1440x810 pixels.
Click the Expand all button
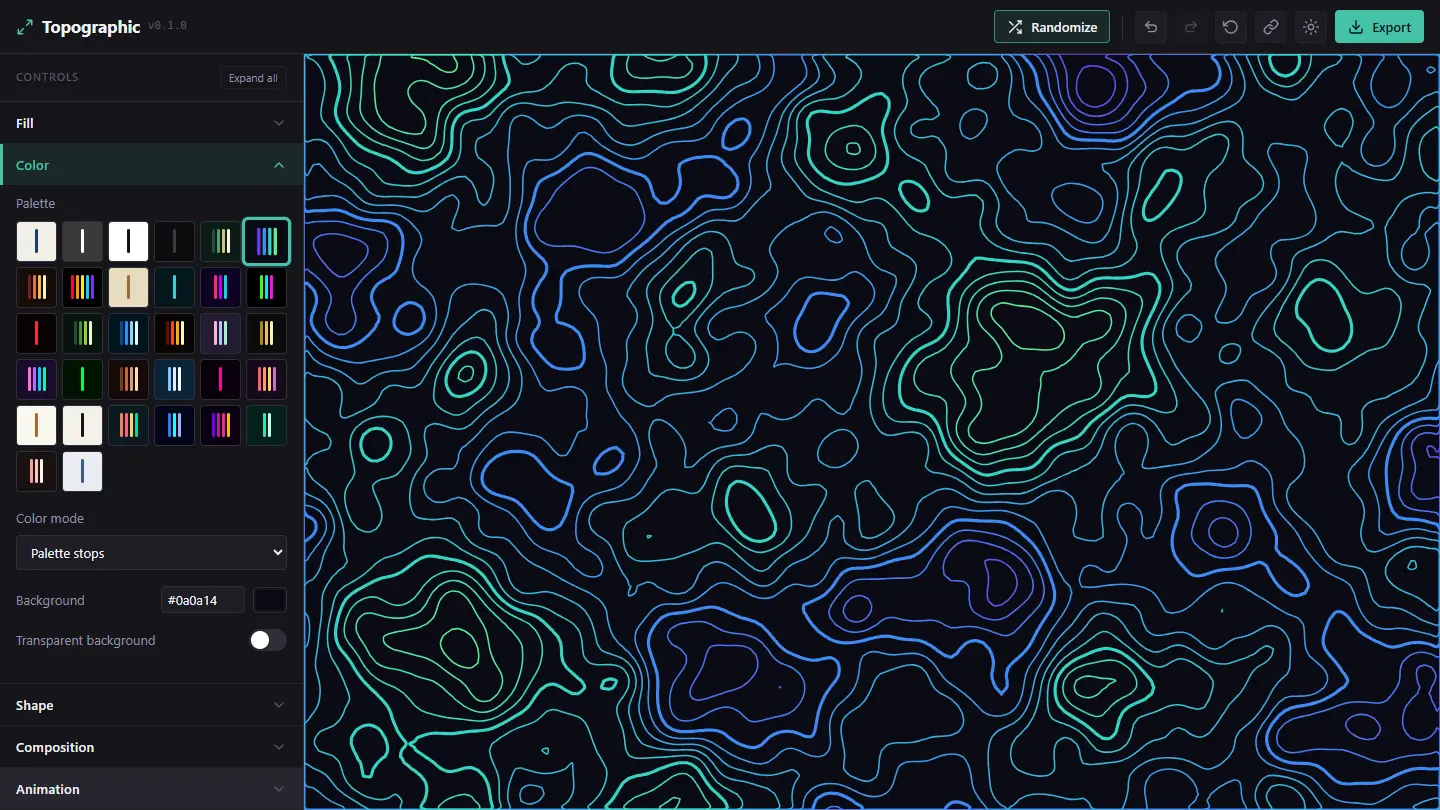tap(253, 78)
